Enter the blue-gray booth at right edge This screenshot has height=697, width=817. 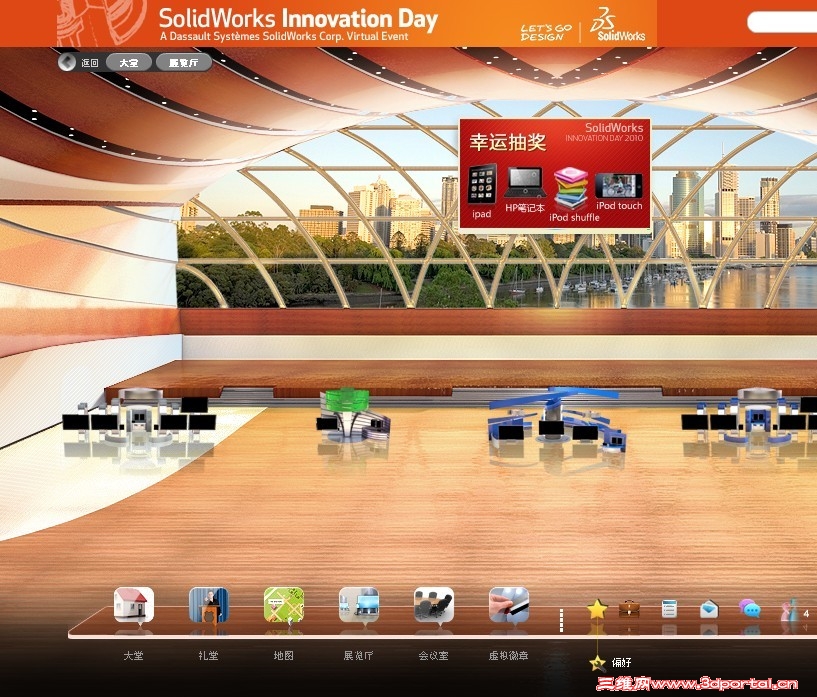click(x=750, y=417)
